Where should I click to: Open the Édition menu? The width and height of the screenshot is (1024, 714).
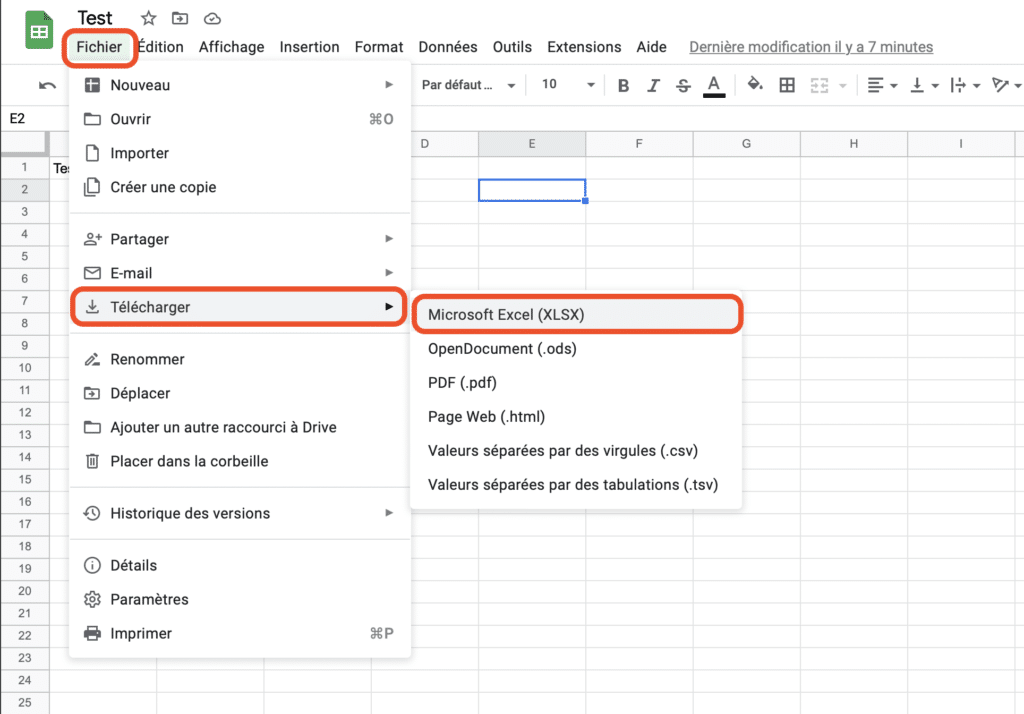pyautogui.click(x=161, y=47)
